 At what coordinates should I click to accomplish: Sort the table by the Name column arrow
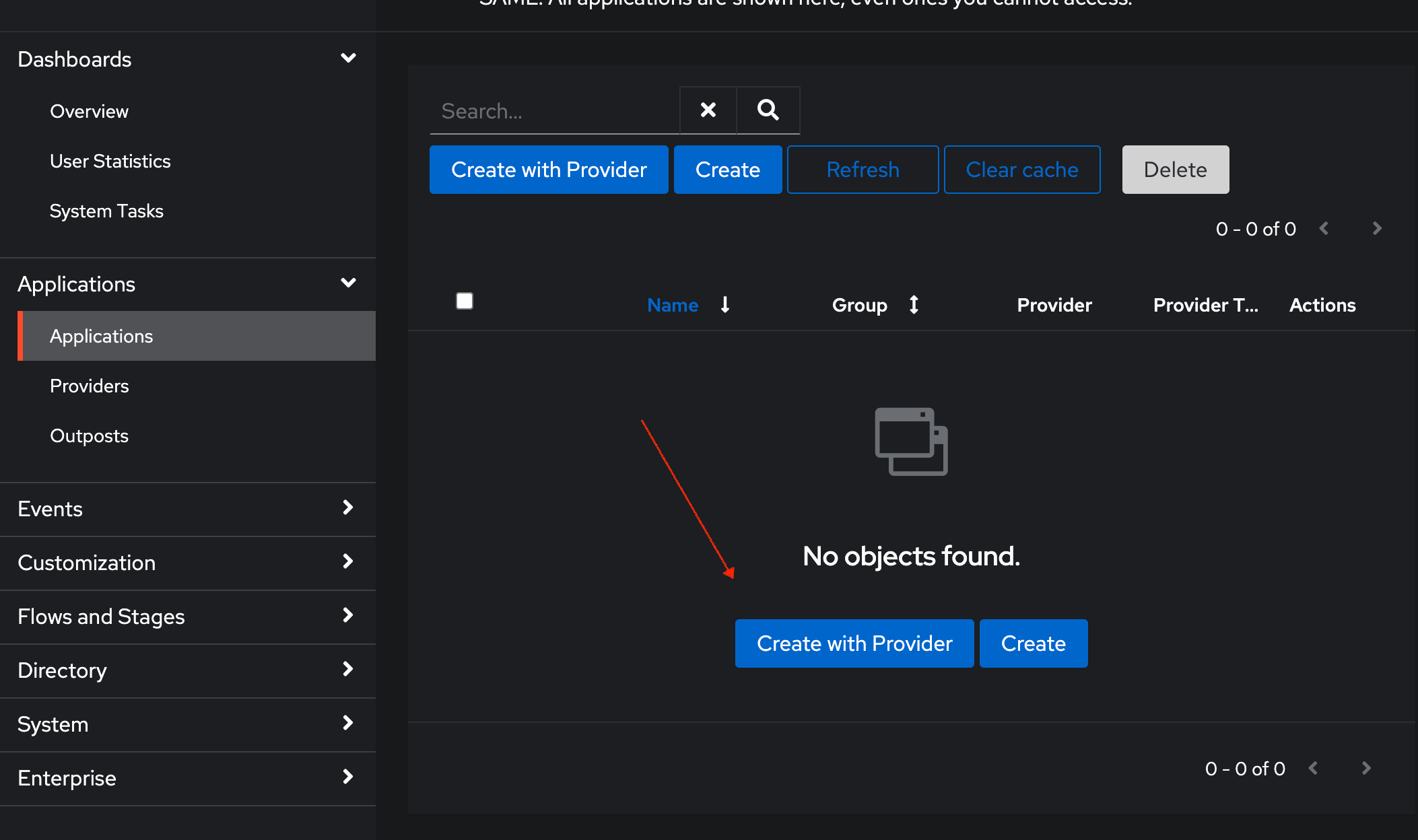coord(725,305)
